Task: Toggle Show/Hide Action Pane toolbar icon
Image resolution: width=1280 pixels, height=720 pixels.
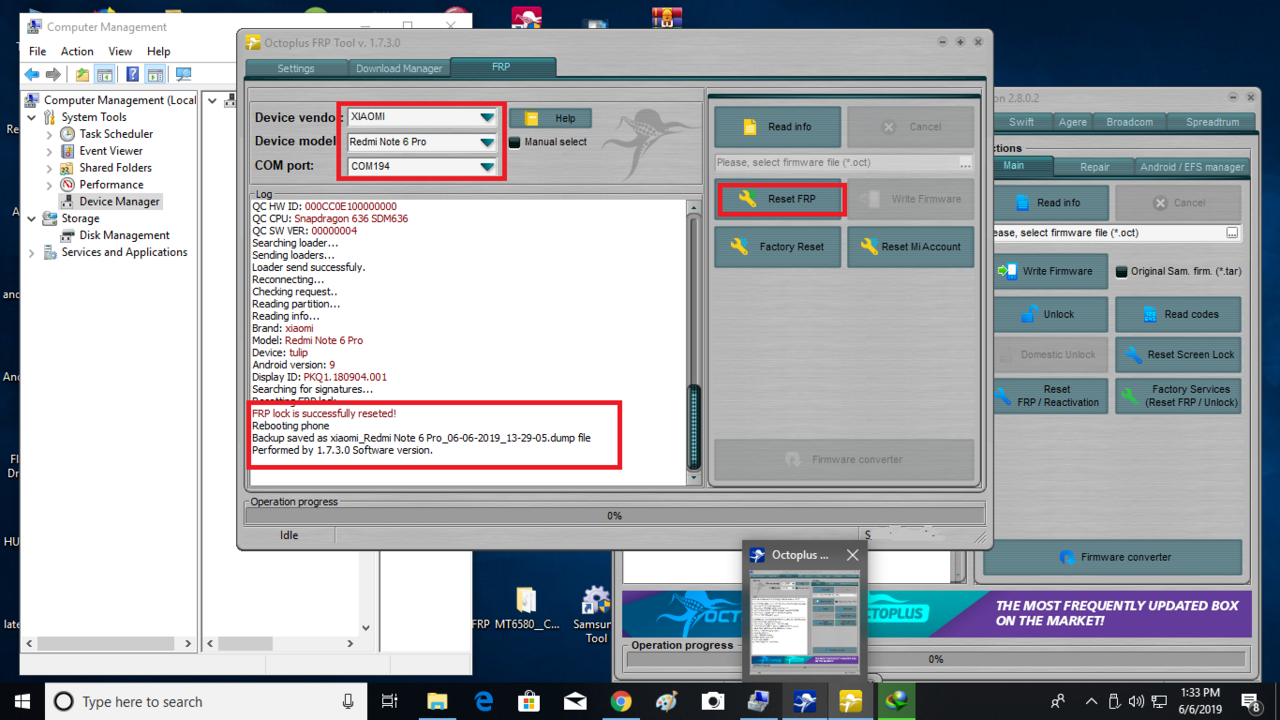Action: (155, 74)
